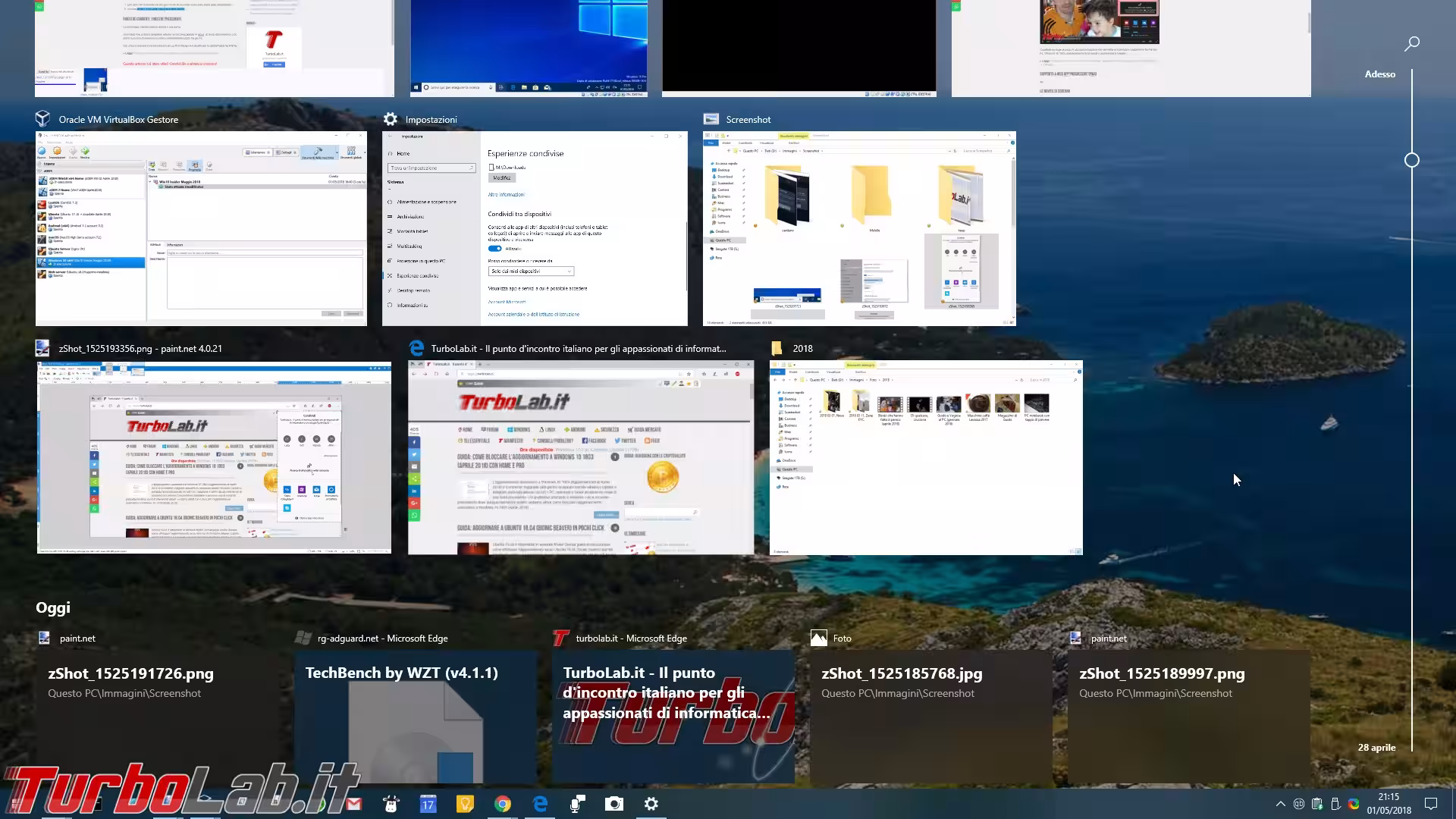
Task: Switch to Oracle VM VirtualBox Gestore window
Action: [x=201, y=228]
